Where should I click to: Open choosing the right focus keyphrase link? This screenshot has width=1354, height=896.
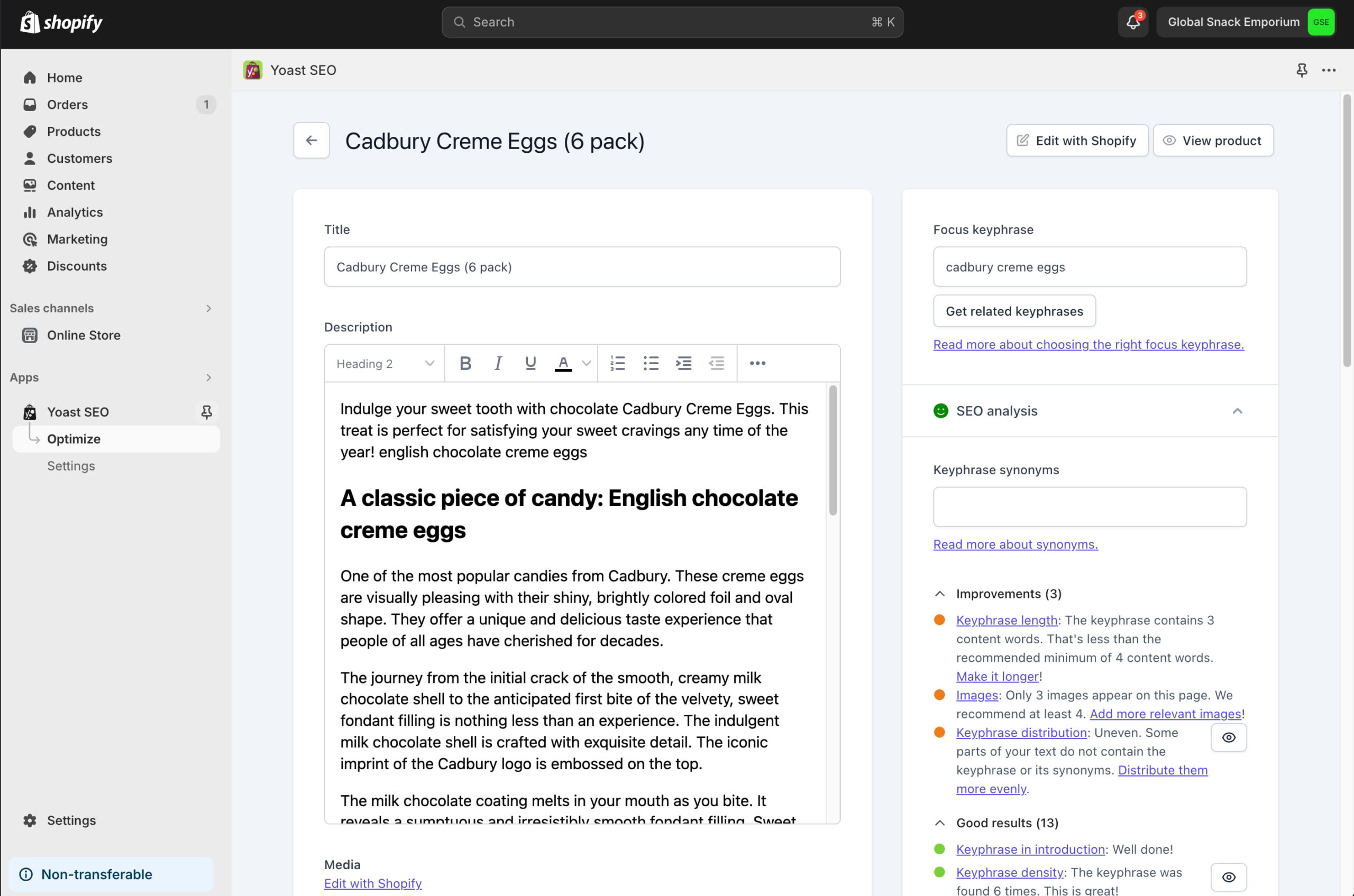tap(1088, 345)
